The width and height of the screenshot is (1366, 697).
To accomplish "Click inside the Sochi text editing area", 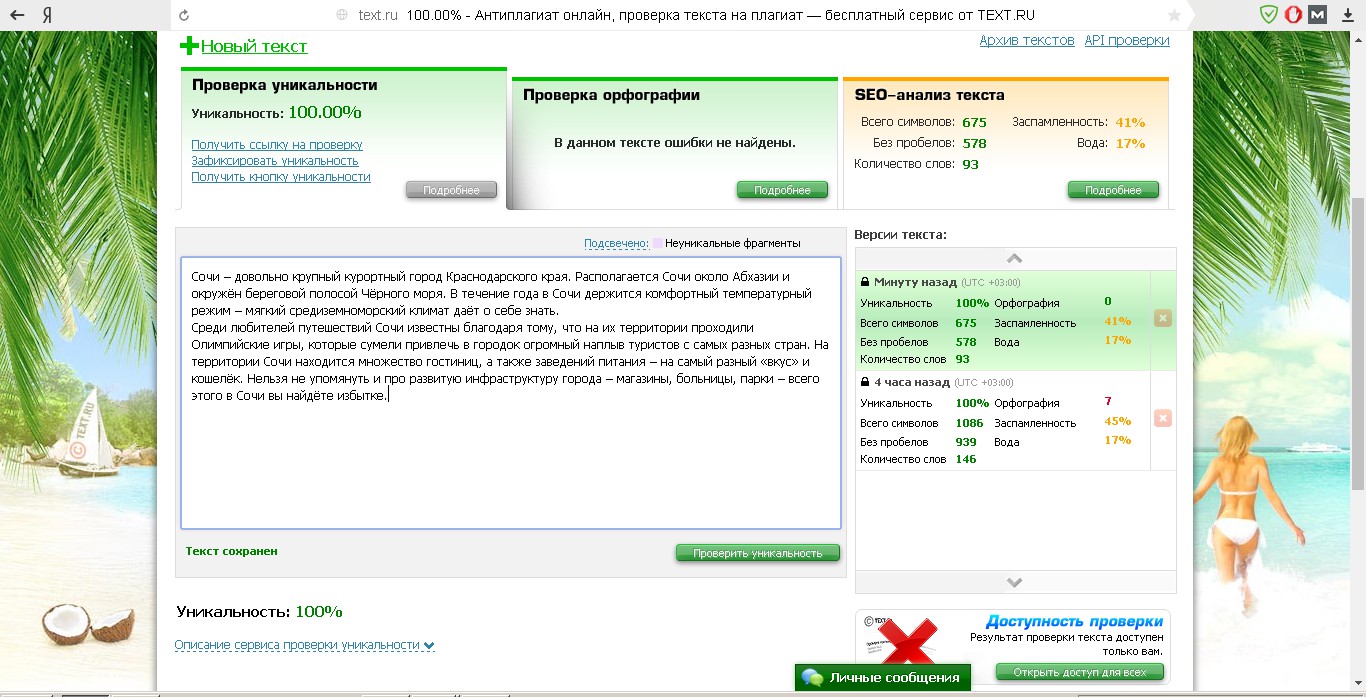I will 511,393.
